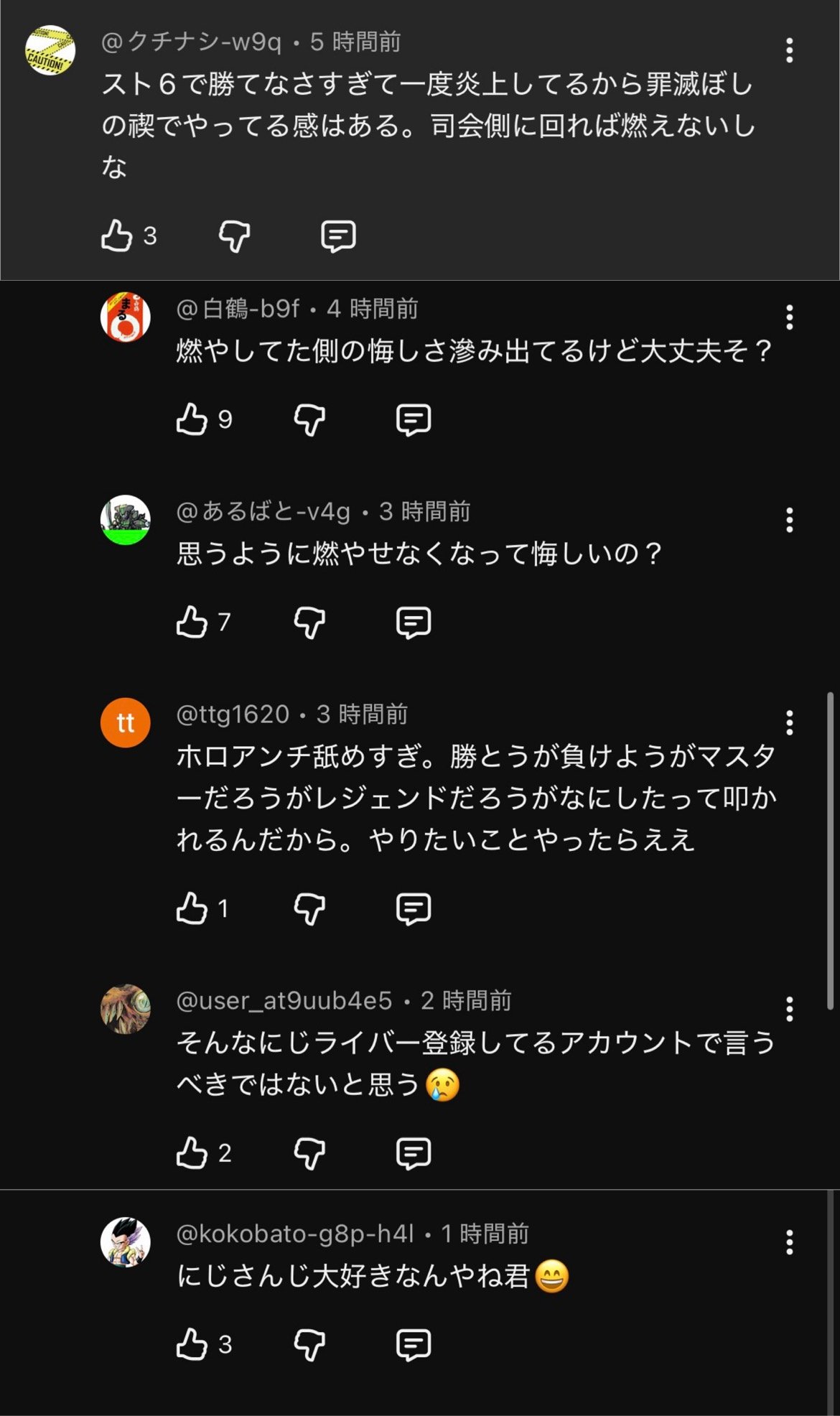Open overflow menu for @user_at9uub4e5 reply
The width and height of the screenshot is (840, 1416).
click(x=789, y=1009)
